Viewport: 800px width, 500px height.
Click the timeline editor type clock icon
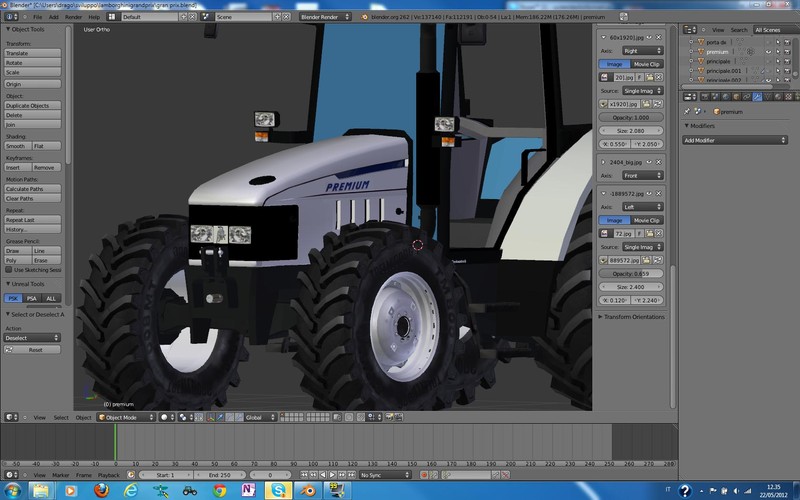point(11,474)
